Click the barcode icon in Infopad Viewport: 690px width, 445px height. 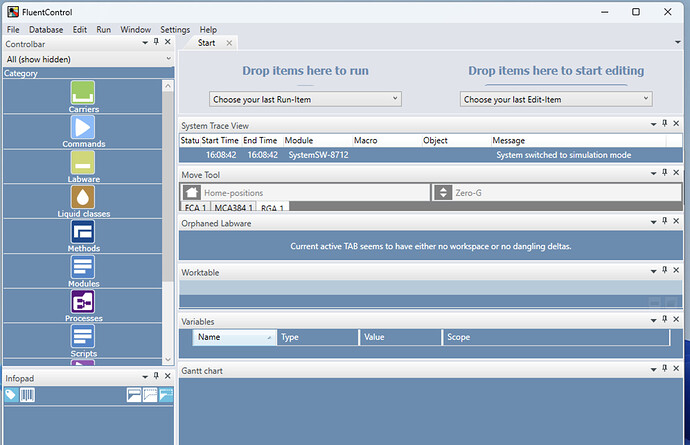pos(26,395)
